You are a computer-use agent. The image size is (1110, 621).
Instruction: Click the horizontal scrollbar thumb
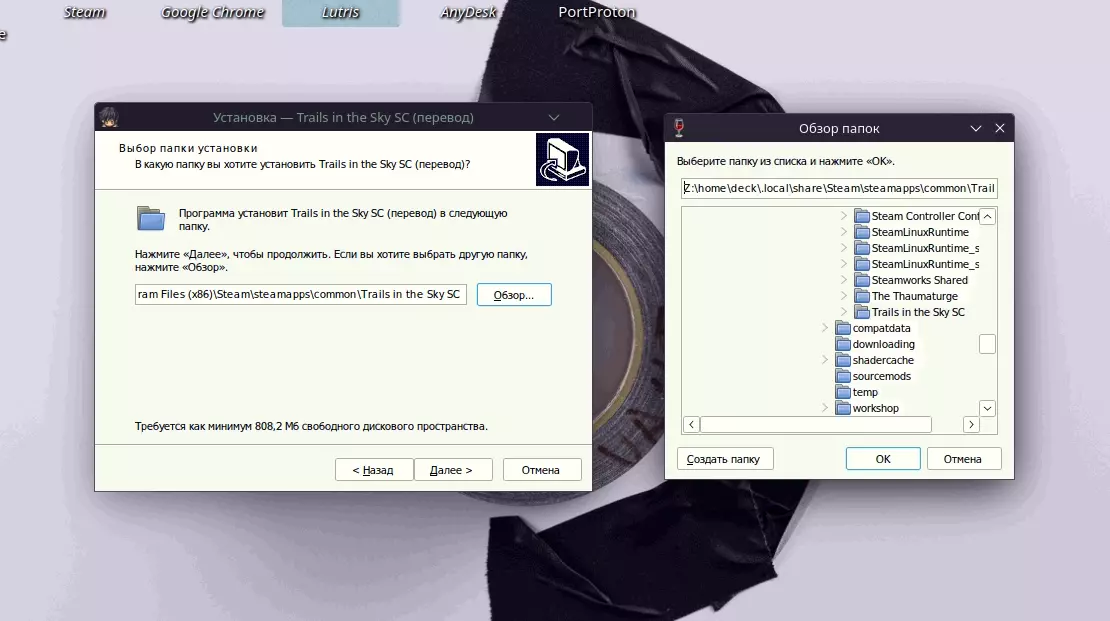[x=816, y=424]
